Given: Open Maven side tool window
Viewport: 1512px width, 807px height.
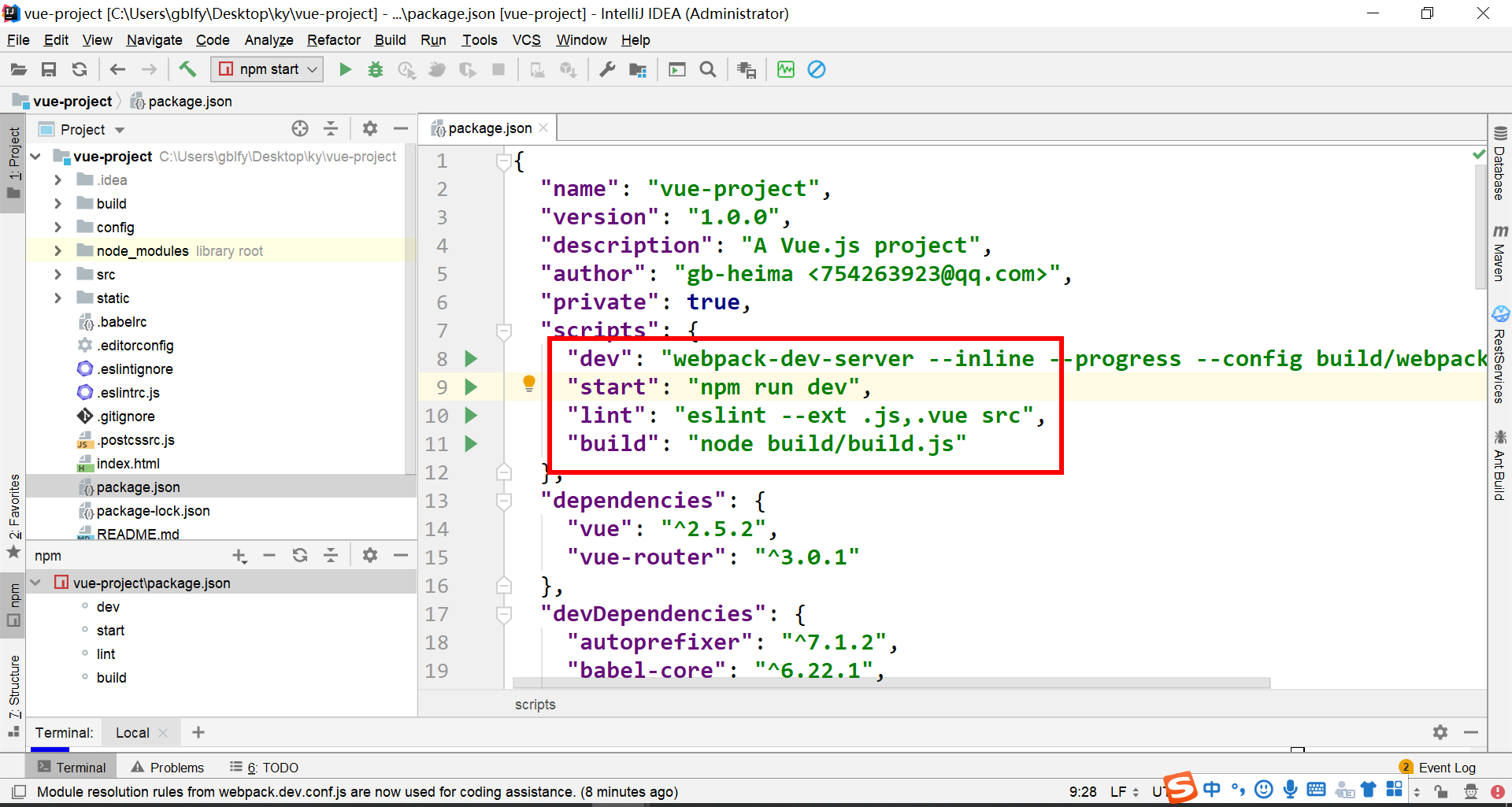Looking at the screenshot, I should pos(1500,253).
